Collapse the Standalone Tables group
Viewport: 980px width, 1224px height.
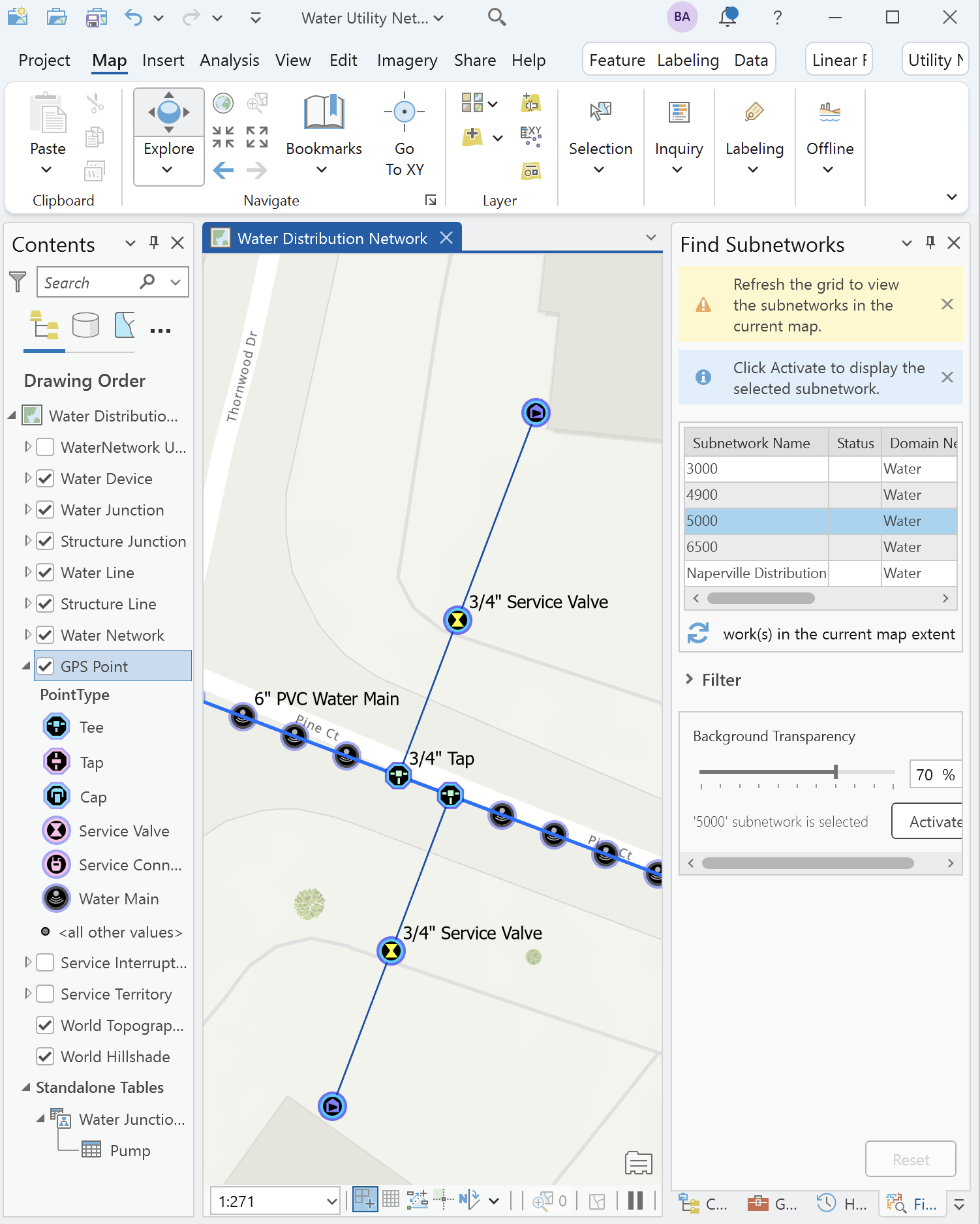click(26, 1087)
